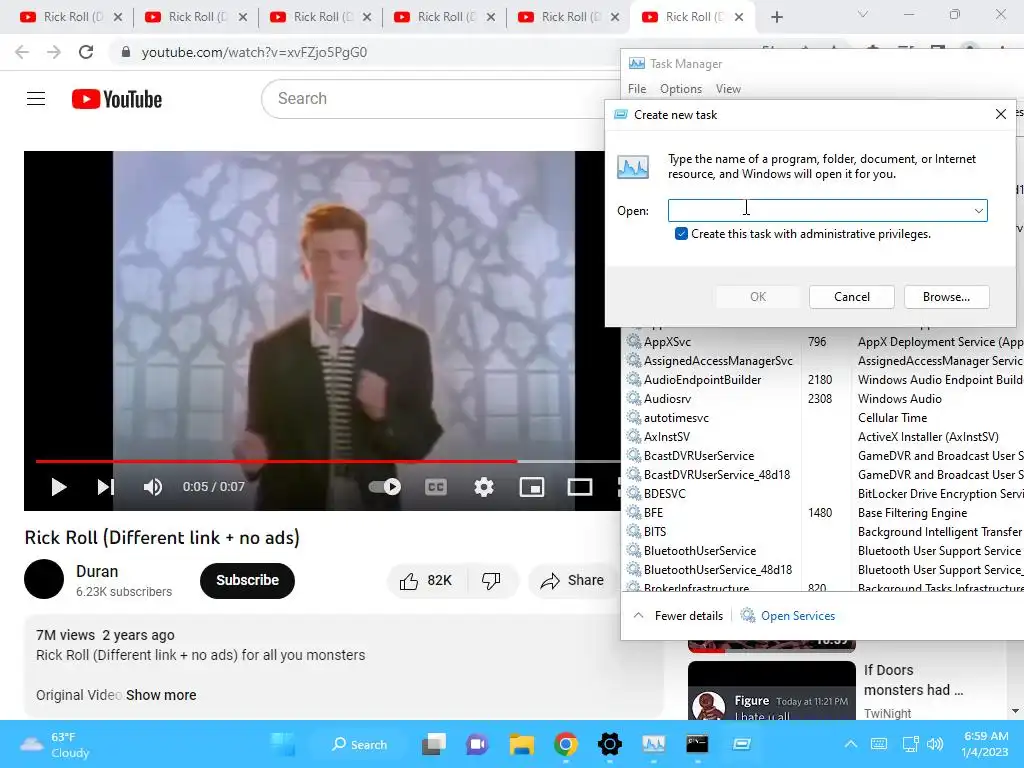This screenshot has height=768, width=1024.
Task: Close the second Rick Roll tab
Action: click(243, 18)
